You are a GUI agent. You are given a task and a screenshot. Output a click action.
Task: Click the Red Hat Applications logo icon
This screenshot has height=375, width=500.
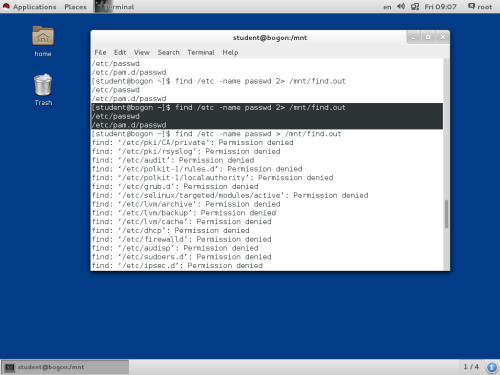(x=6, y=6)
